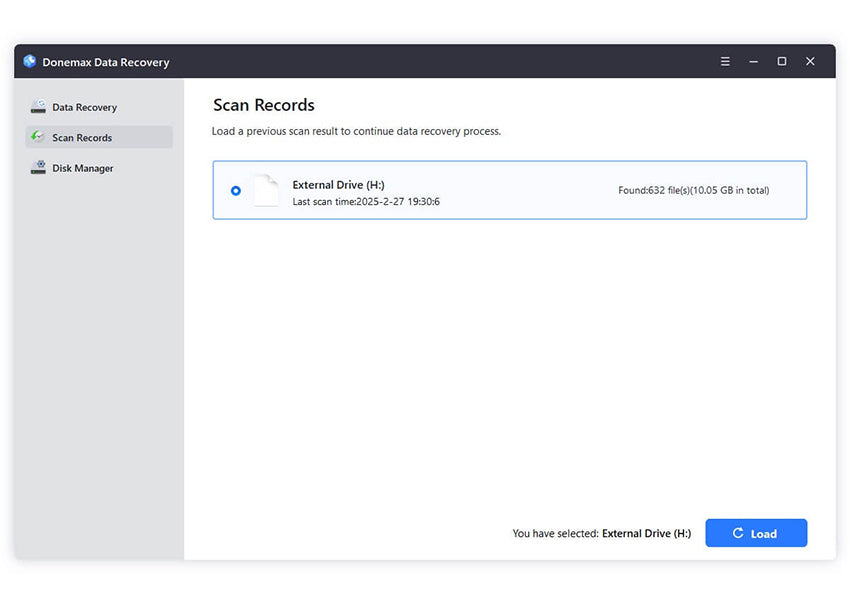Click the Data Recovery drive icon in sidebar
This screenshot has height=604, width=850.
click(x=38, y=107)
